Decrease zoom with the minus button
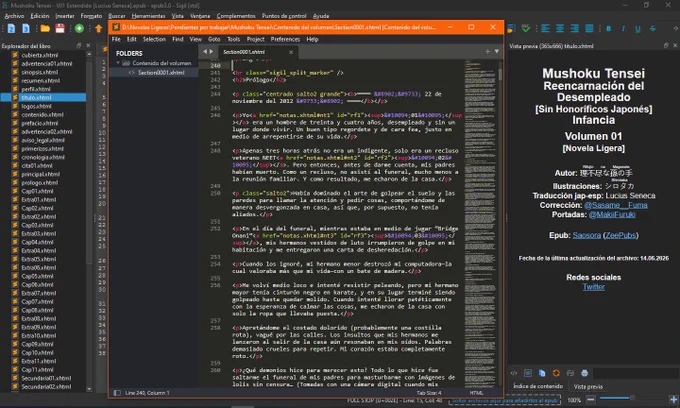 tap(591, 399)
